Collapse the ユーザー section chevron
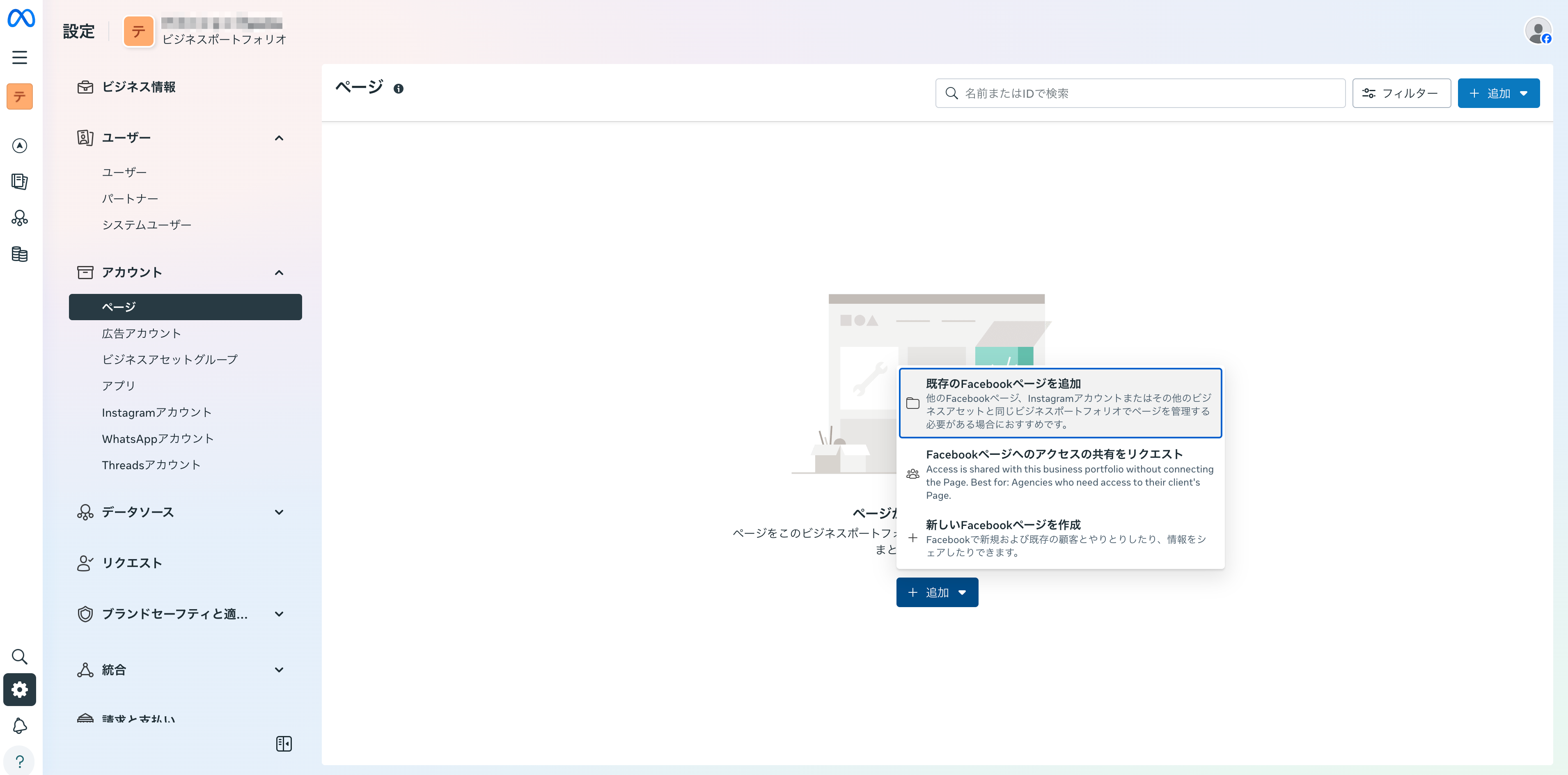This screenshot has width=1568, height=775. coord(279,138)
